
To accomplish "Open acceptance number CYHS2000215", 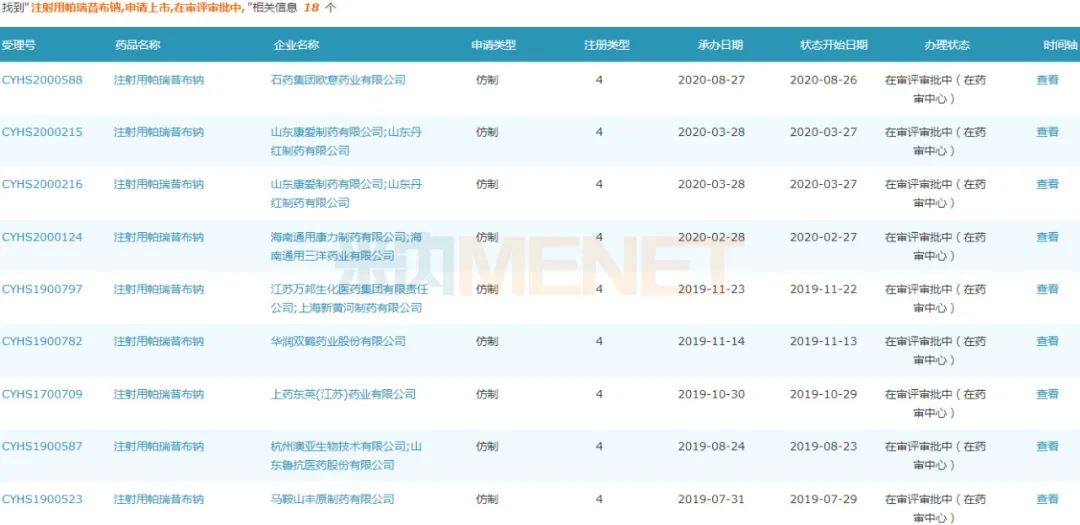I will click(x=42, y=132).
